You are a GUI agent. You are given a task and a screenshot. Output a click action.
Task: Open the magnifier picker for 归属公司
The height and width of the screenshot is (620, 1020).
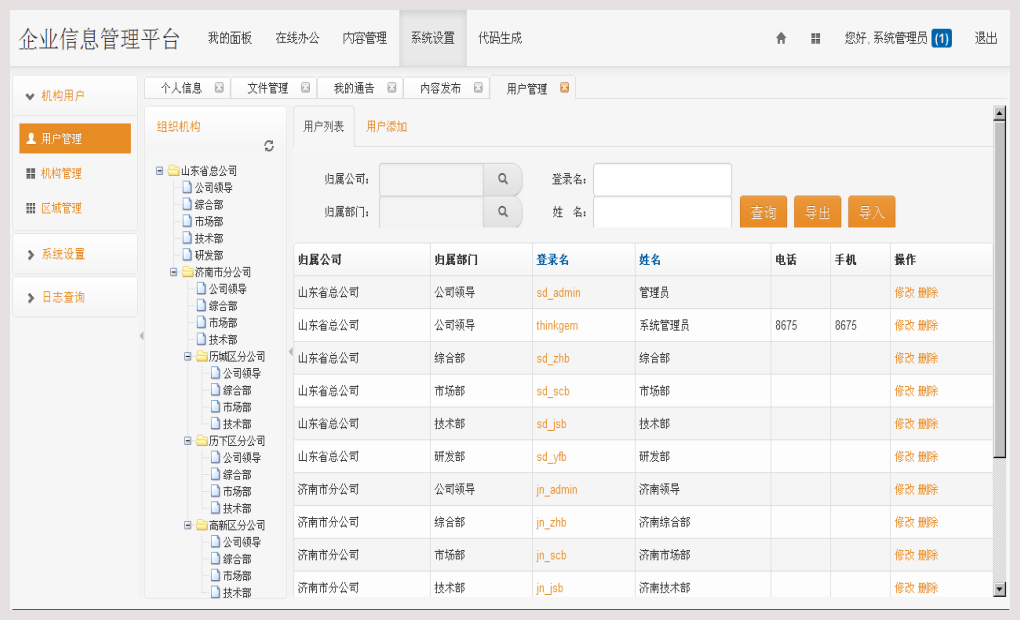tap(503, 179)
